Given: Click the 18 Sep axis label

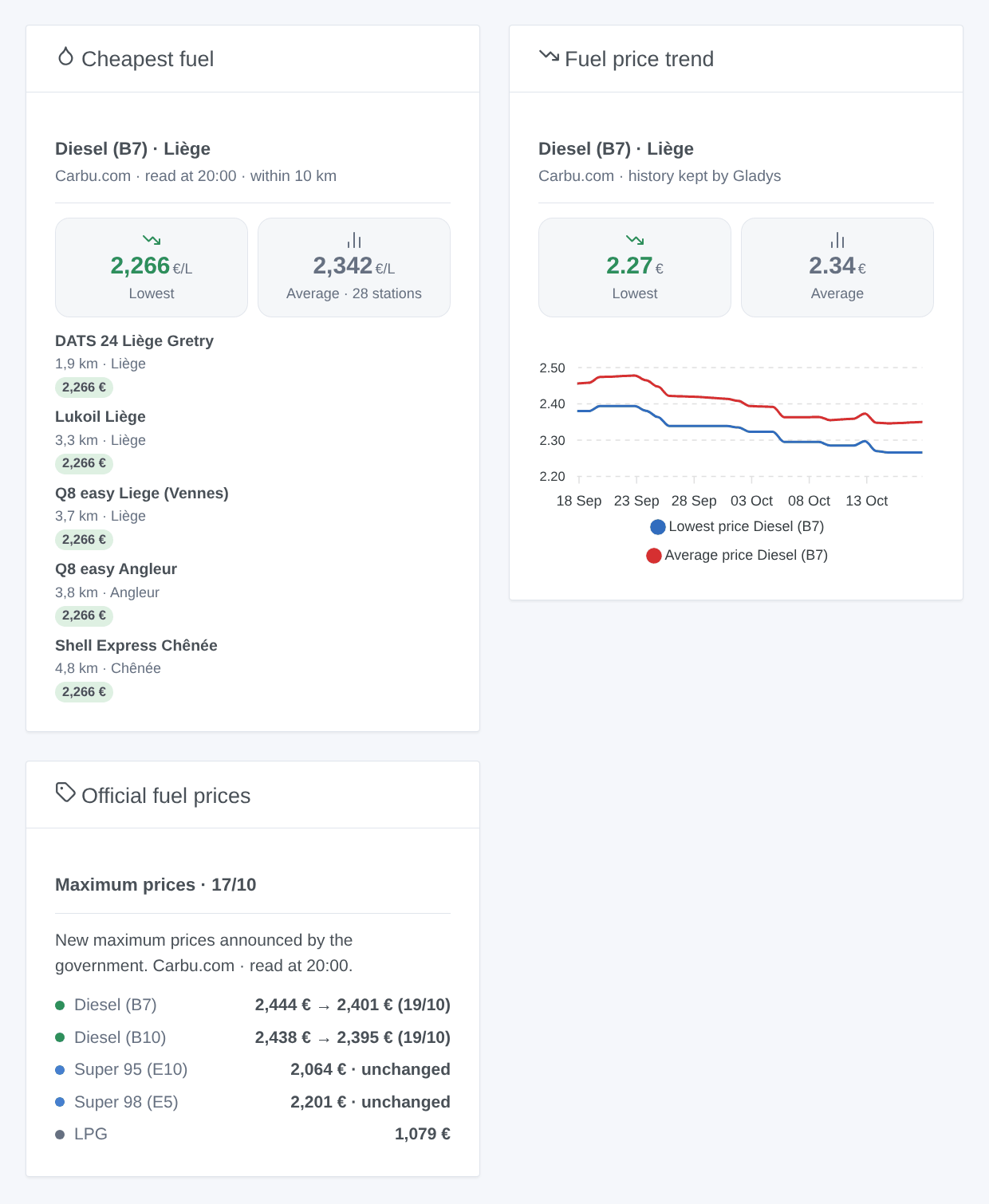Looking at the screenshot, I should [x=579, y=501].
